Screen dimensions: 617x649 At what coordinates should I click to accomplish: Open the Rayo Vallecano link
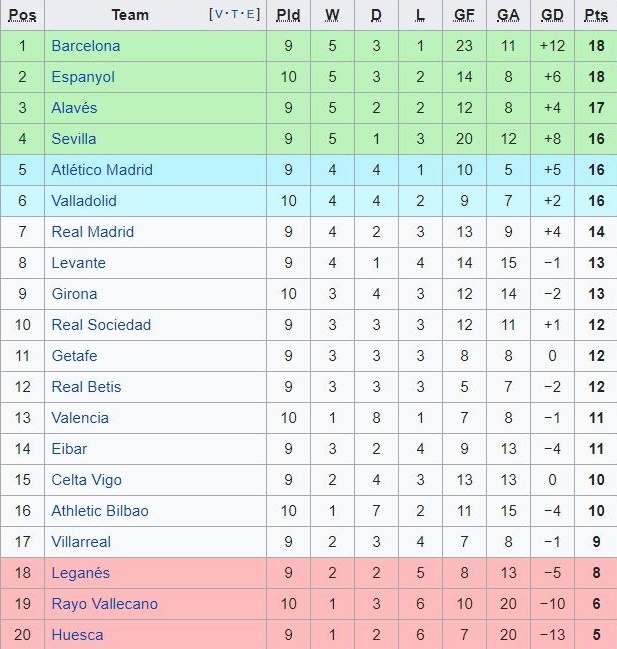point(104,604)
